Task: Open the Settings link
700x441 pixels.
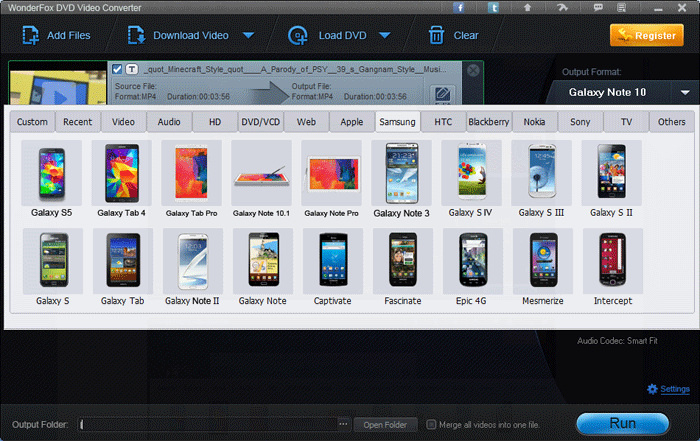Action: 675,389
